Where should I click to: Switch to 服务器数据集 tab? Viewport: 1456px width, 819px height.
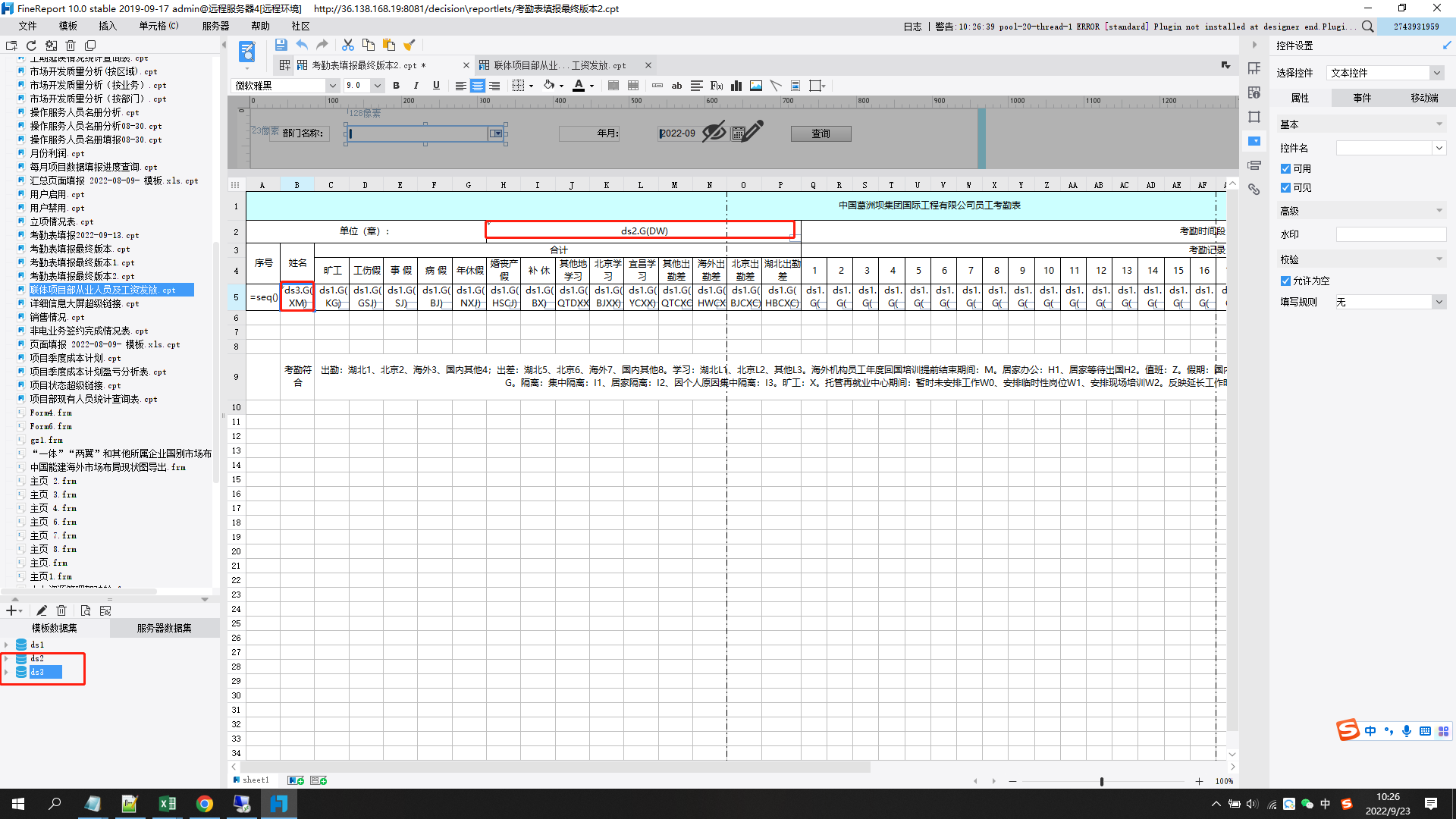point(164,628)
